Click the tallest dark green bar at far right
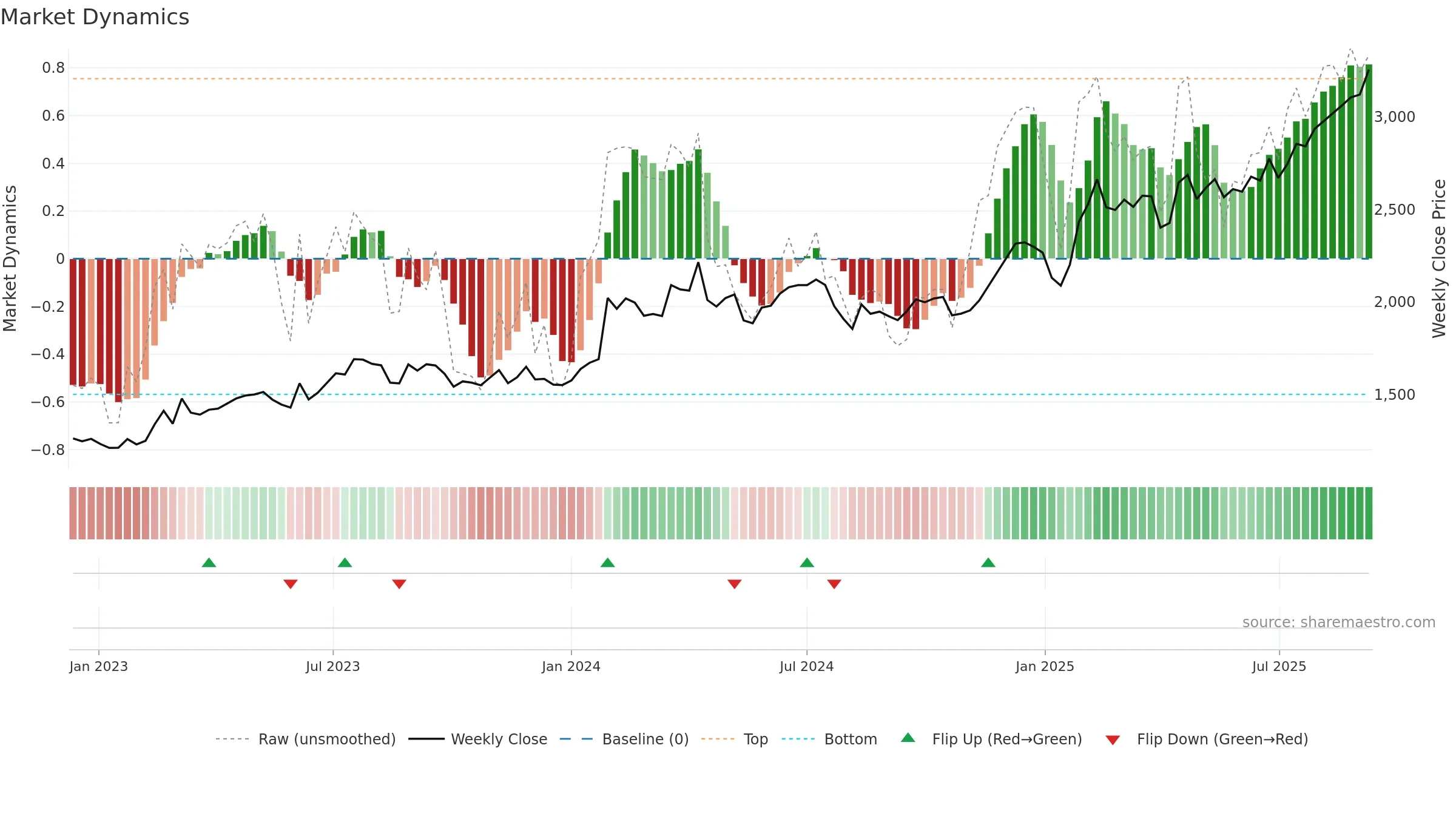 point(1369,161)
